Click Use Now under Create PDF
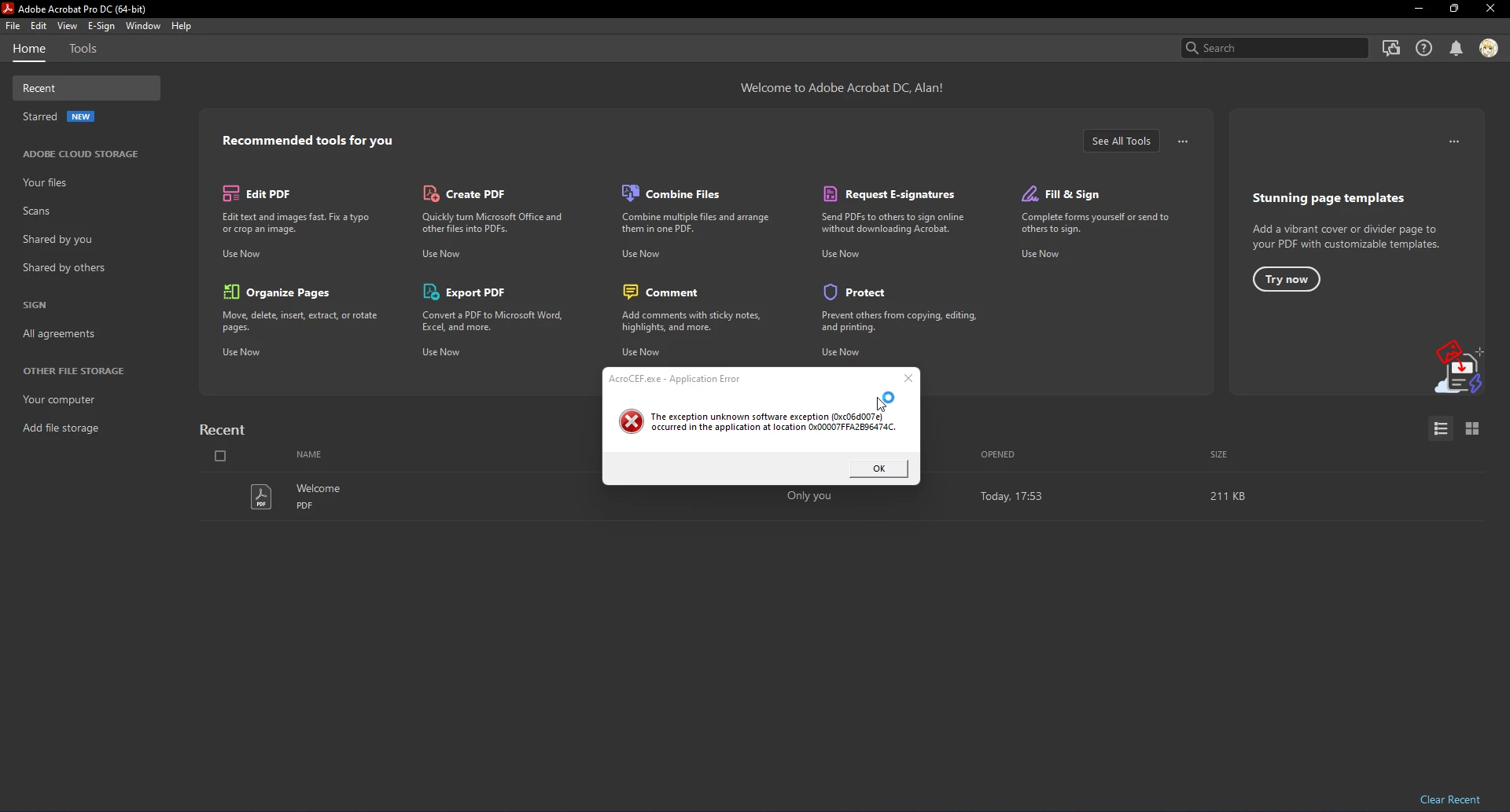 (x=440, y=254)
